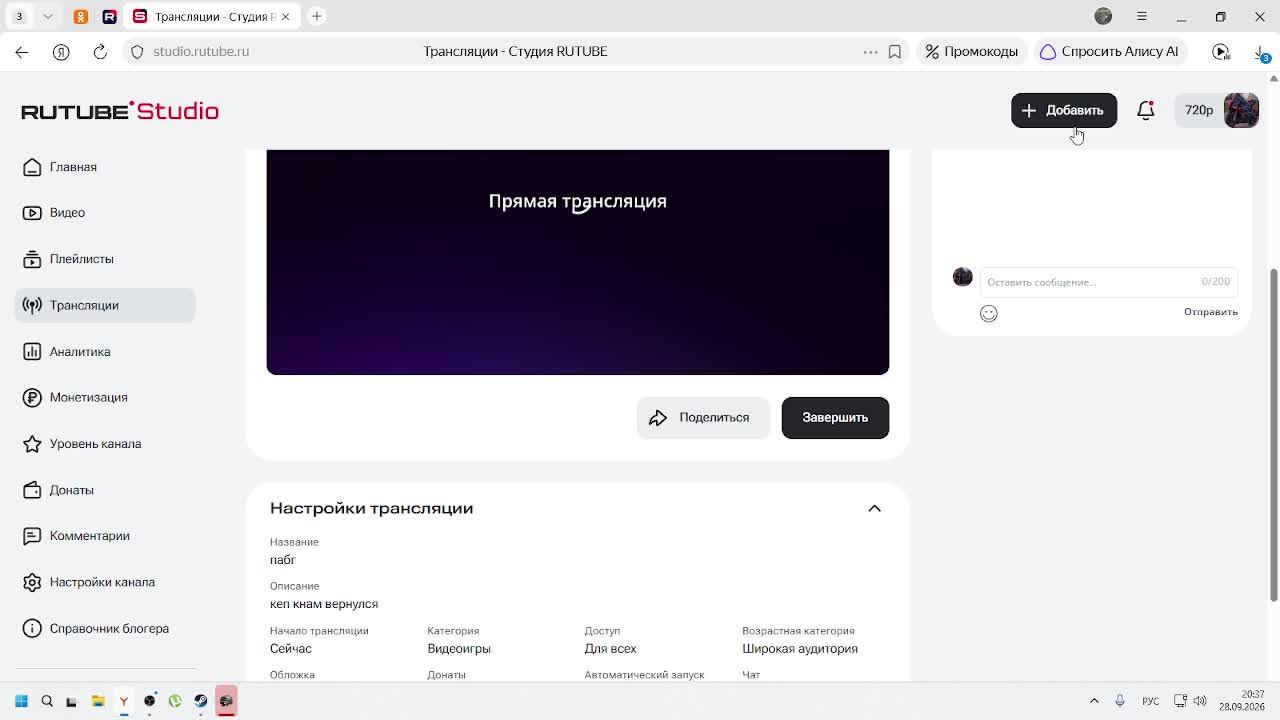
Task: Close the Трансляции tab
Action: (285, 16)
